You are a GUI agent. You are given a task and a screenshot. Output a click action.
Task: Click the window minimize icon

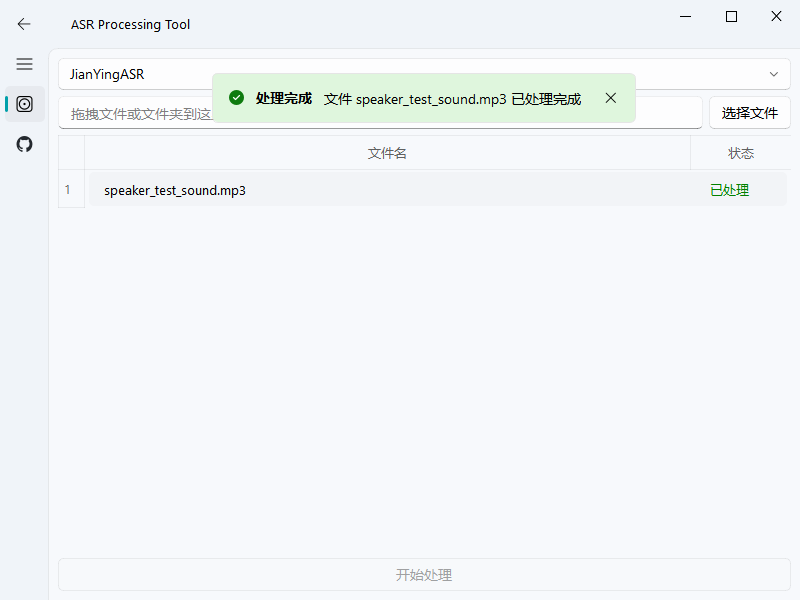[x=685, y=16]
